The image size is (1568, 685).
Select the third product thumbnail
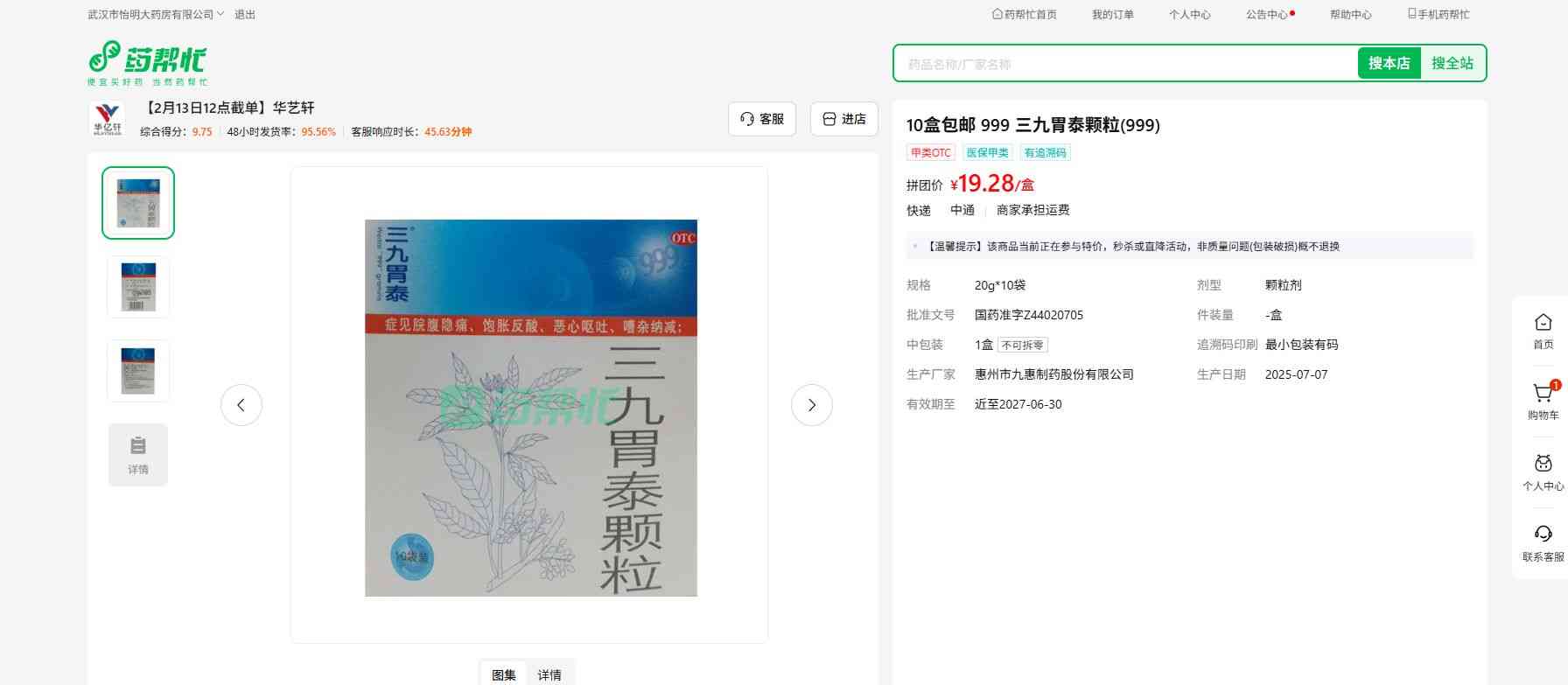click(x=138, y=371)
